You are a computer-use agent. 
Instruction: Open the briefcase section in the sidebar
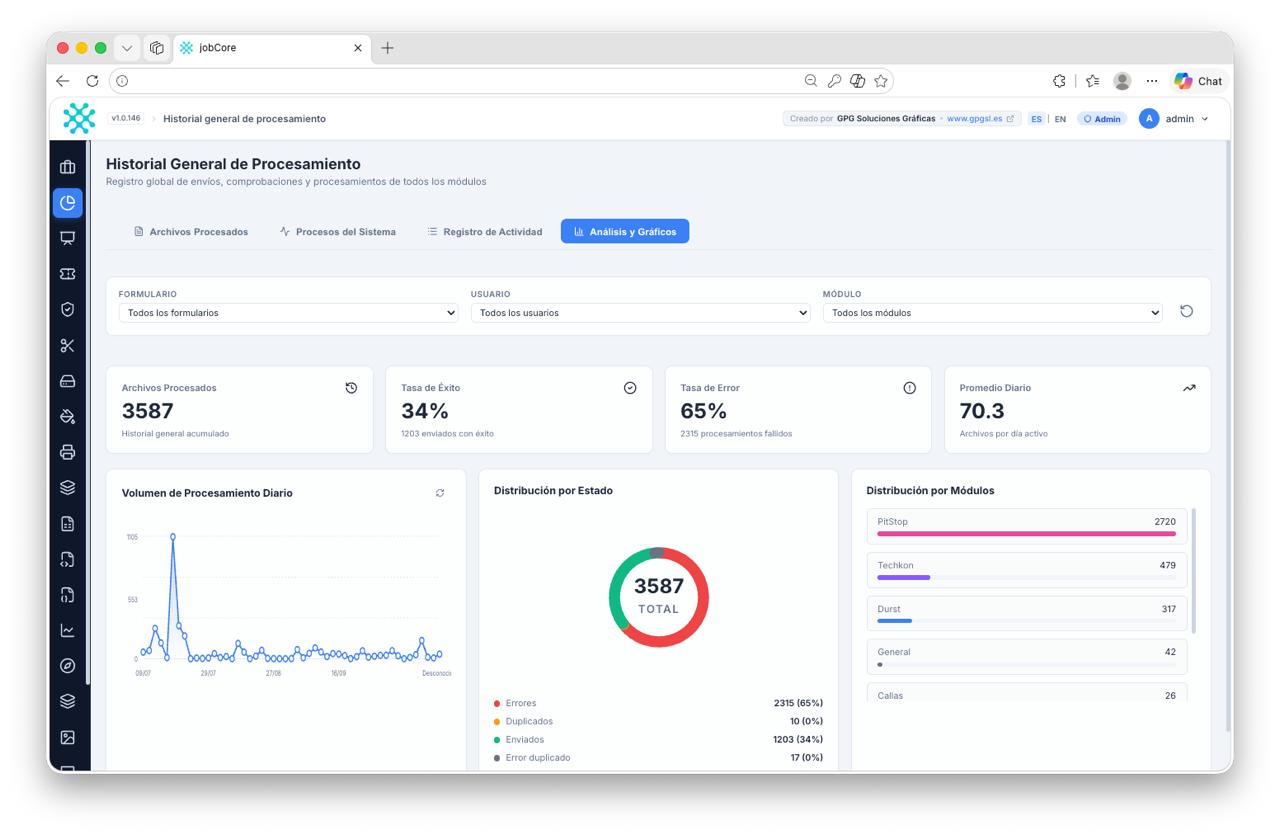[x=68, y=167]
